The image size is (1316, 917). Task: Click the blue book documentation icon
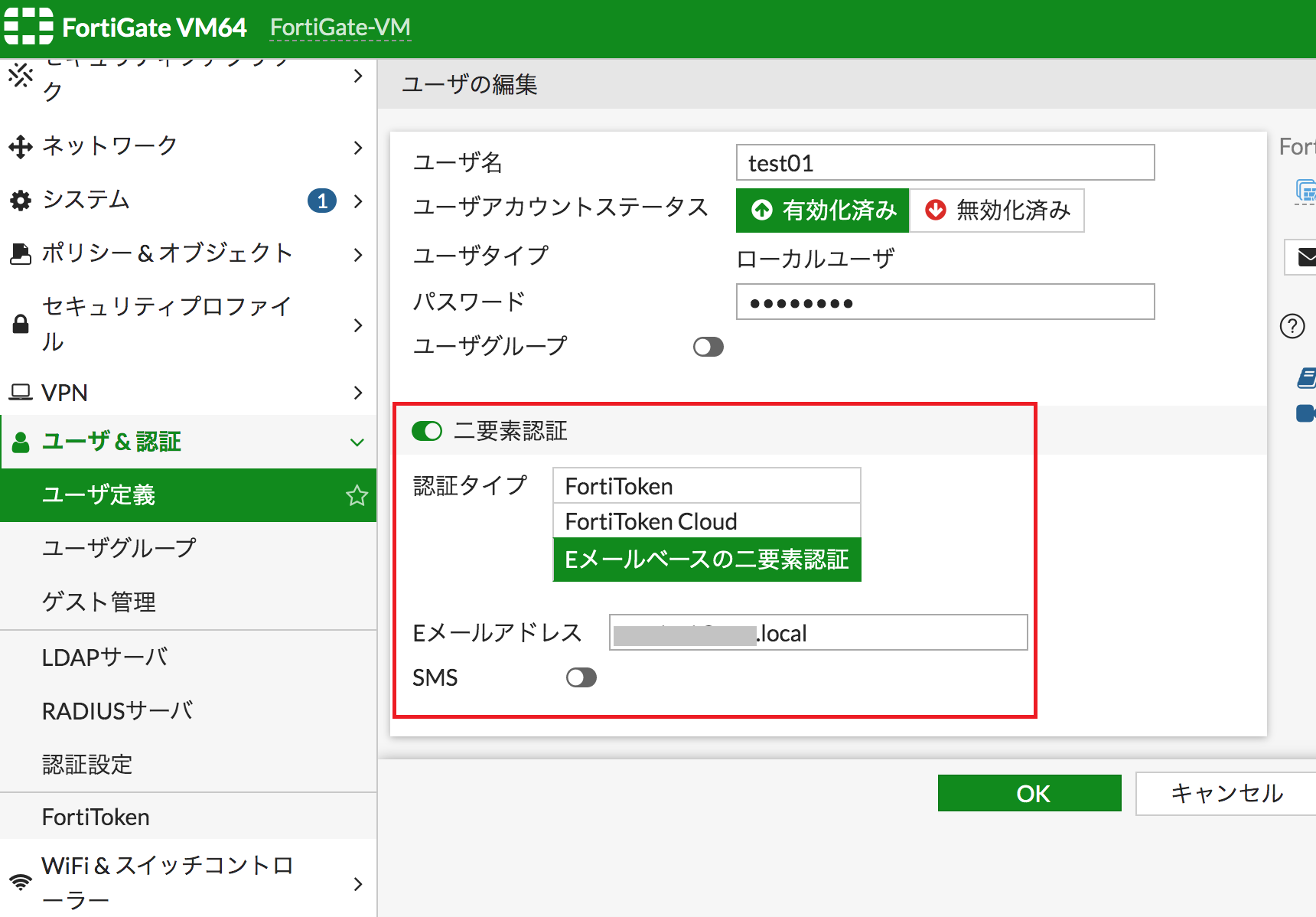tap(1306, 377)
